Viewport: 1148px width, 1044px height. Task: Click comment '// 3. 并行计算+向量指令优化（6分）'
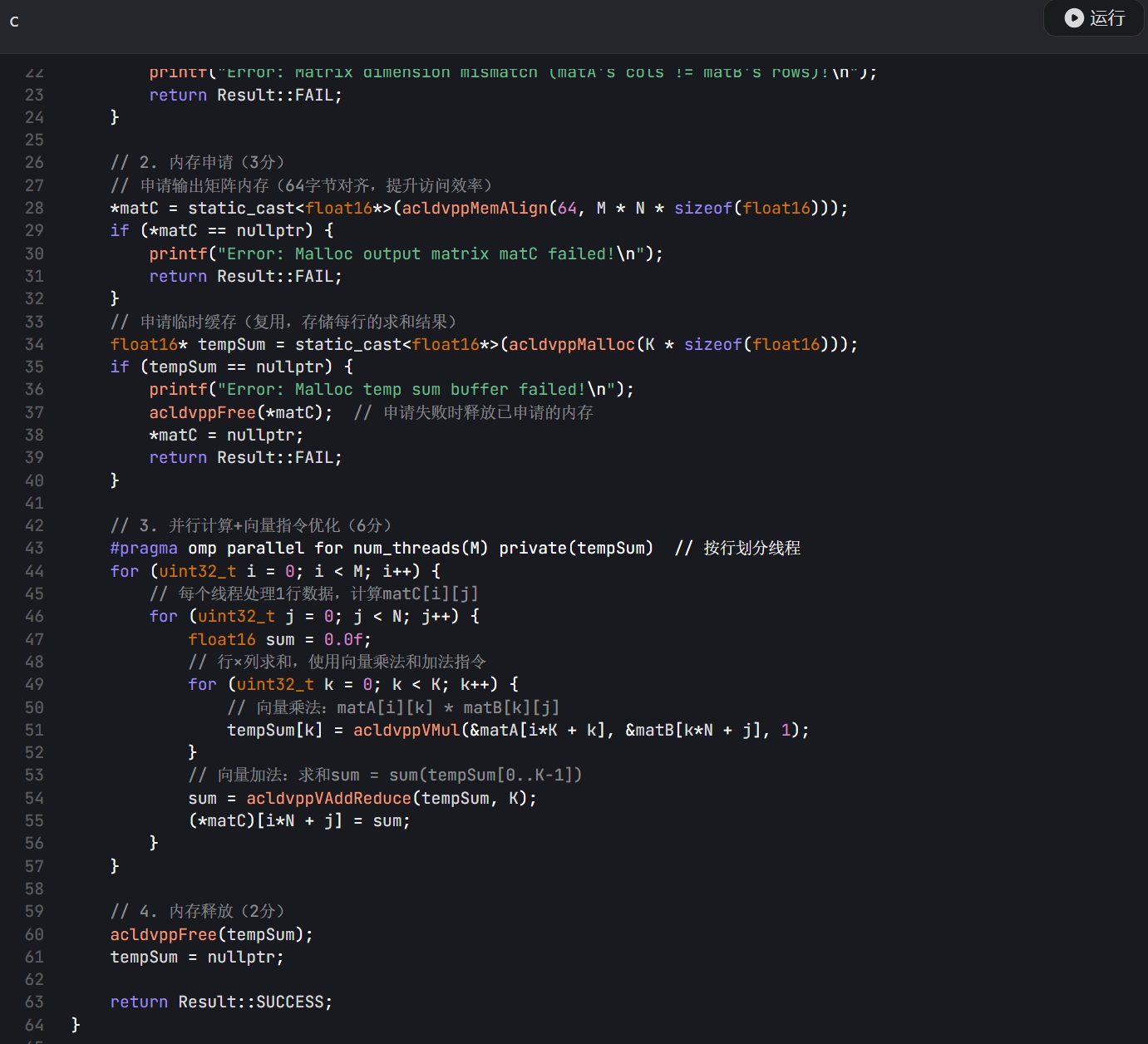click(x=251, y=525)
